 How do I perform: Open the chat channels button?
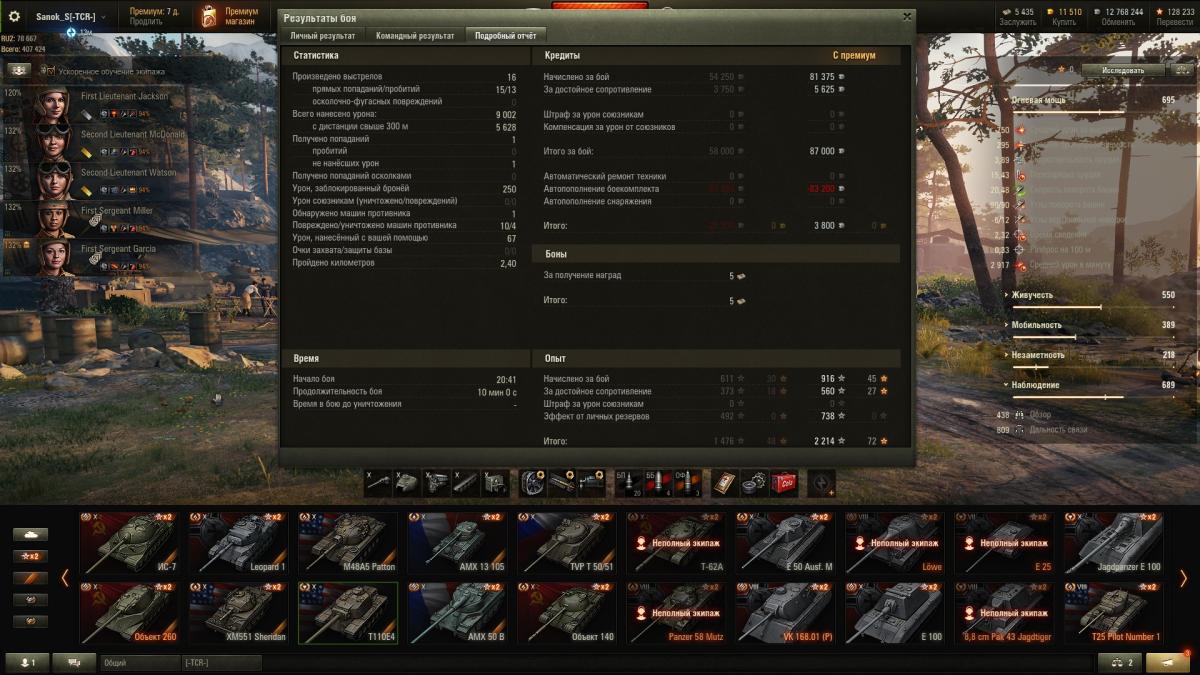[x=74, y=662]
